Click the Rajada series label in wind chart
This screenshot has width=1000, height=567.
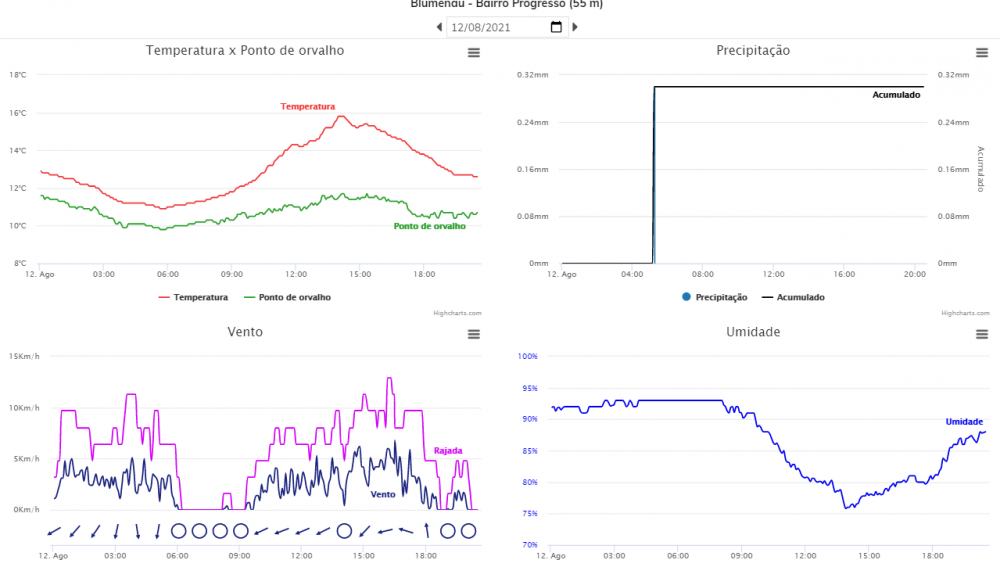pos(448,451)
